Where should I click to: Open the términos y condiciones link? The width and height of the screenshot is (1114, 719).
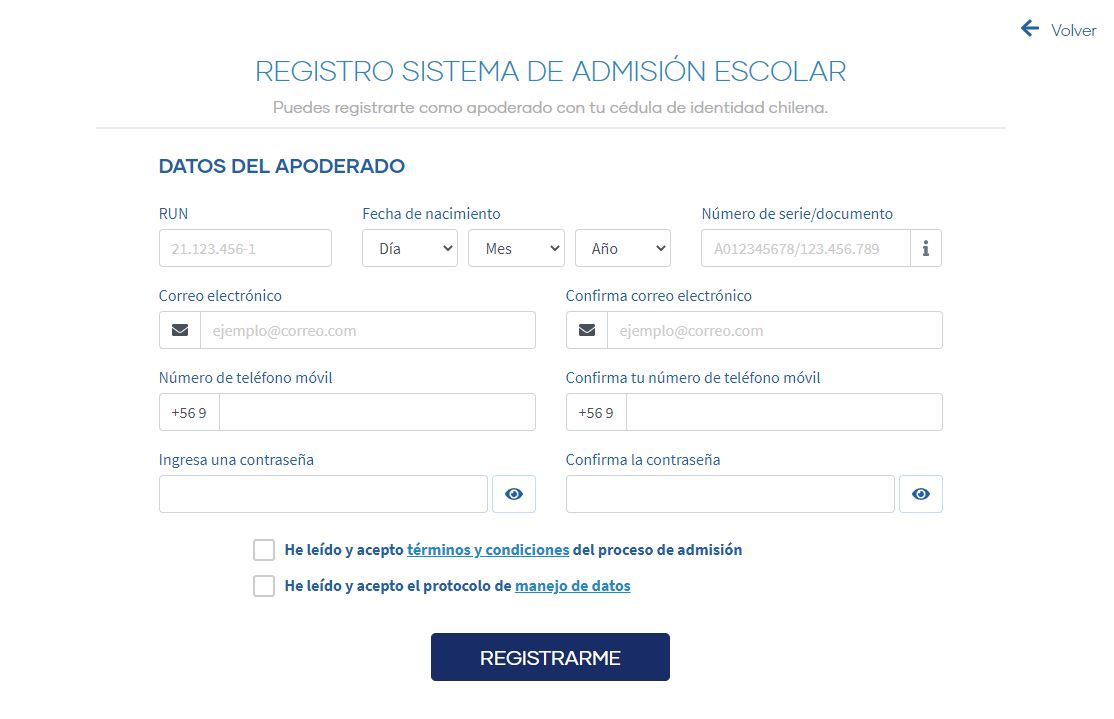[x=488, y=550]
